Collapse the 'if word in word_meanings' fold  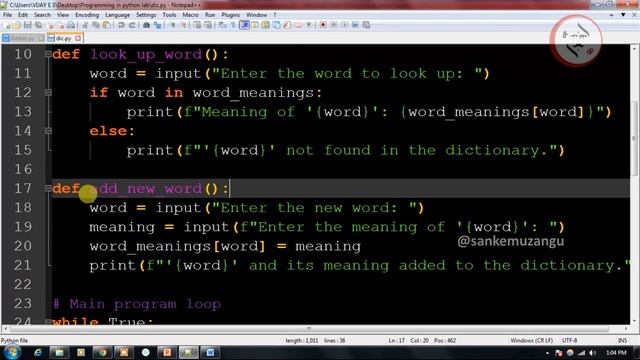tap(48, 92)
